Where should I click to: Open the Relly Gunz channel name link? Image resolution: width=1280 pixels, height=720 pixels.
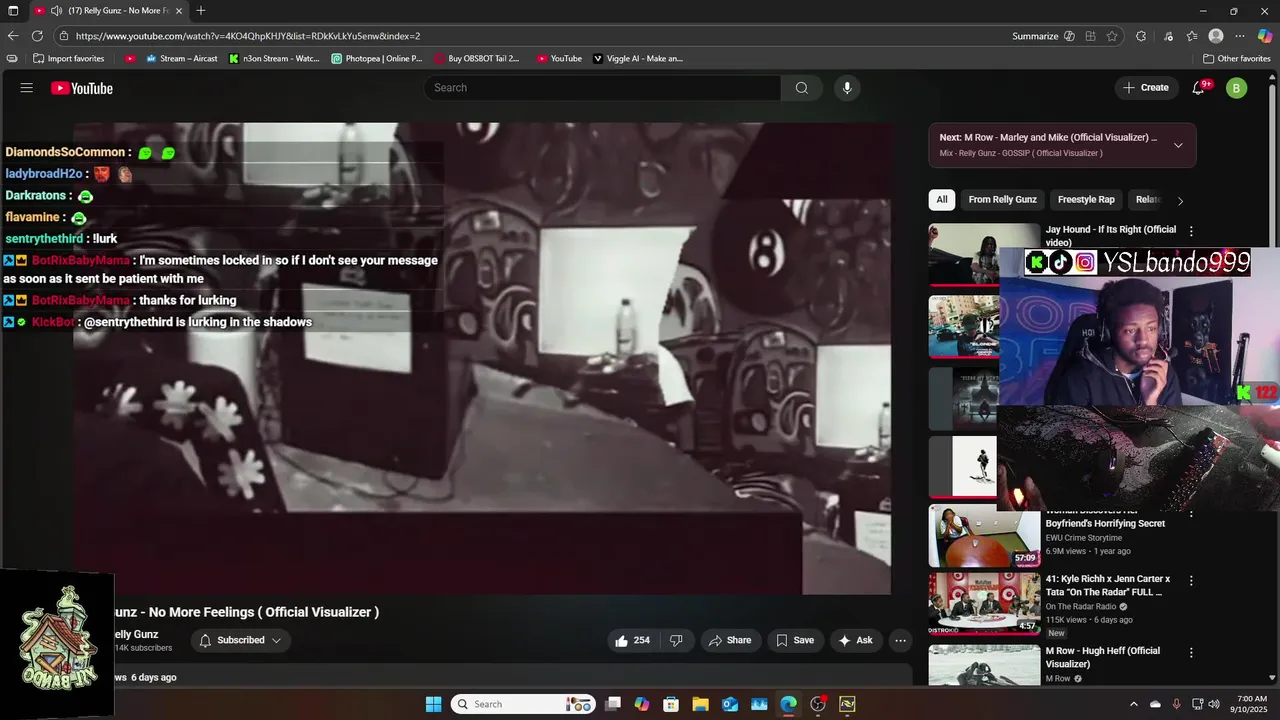pyautogui.click(x=134, y=634)
